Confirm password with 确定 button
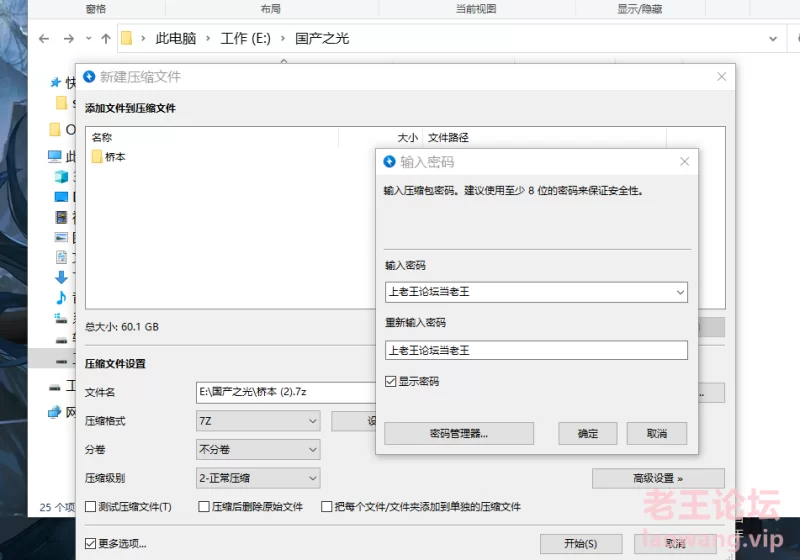Screen dimensions: 800x560 click(x=588, y=434)
